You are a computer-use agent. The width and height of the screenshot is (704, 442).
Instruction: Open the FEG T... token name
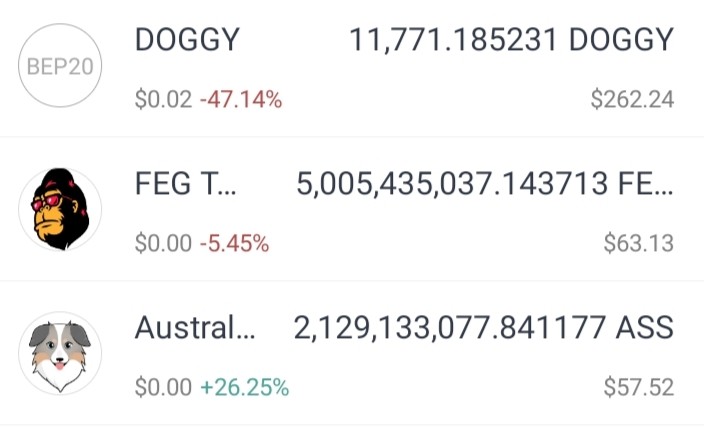[185, 184]
